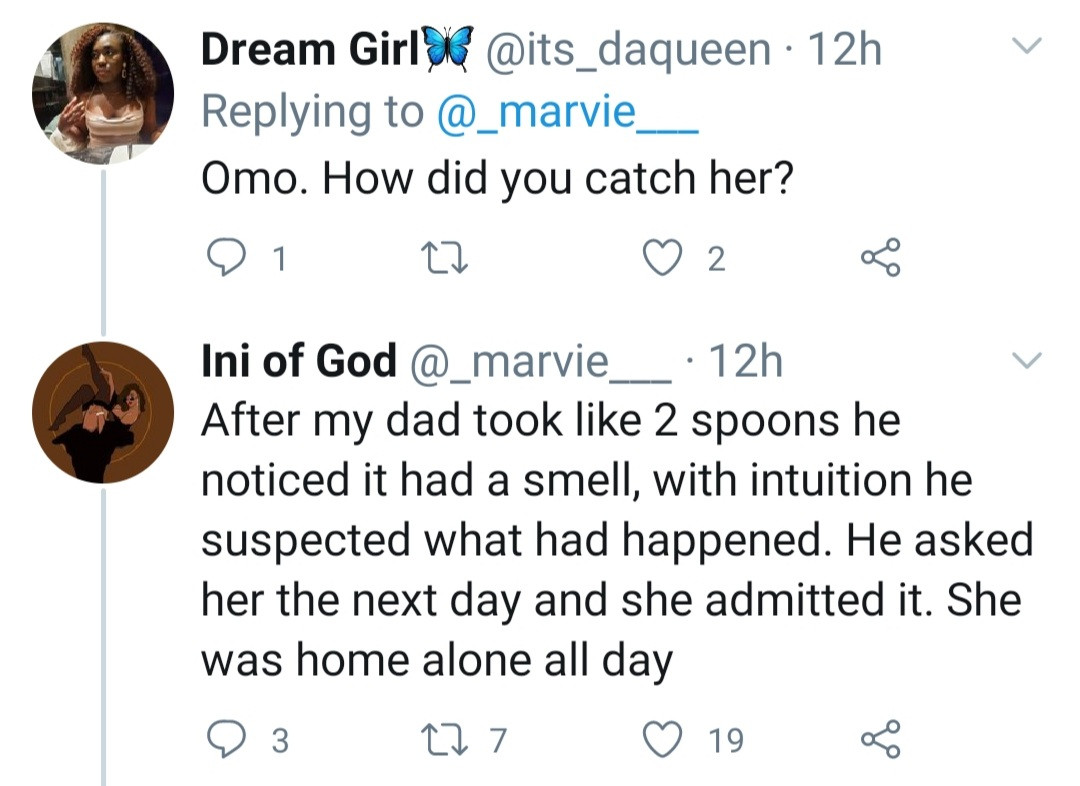Open dropdown menu on Dream Girl's tweet

coord(1028,46)
